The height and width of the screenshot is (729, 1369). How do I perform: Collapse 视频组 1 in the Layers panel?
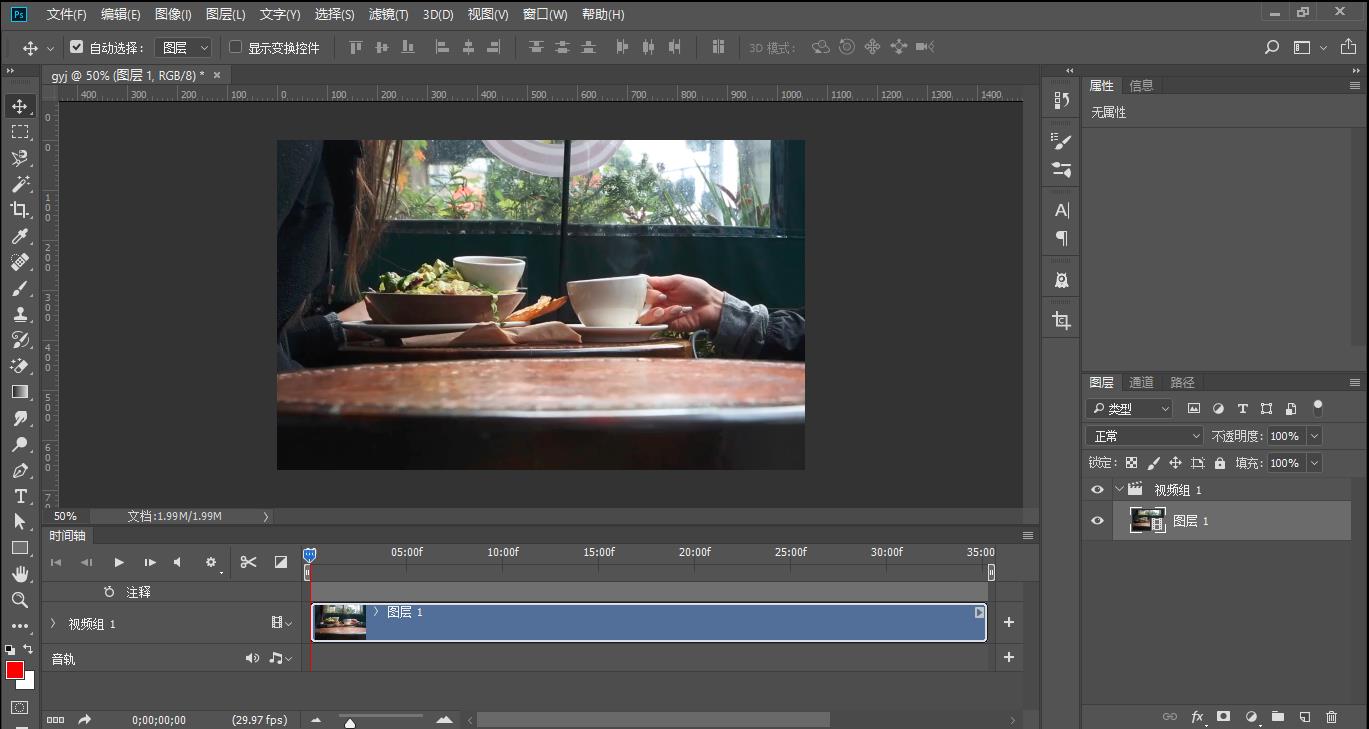(1119, 490)
